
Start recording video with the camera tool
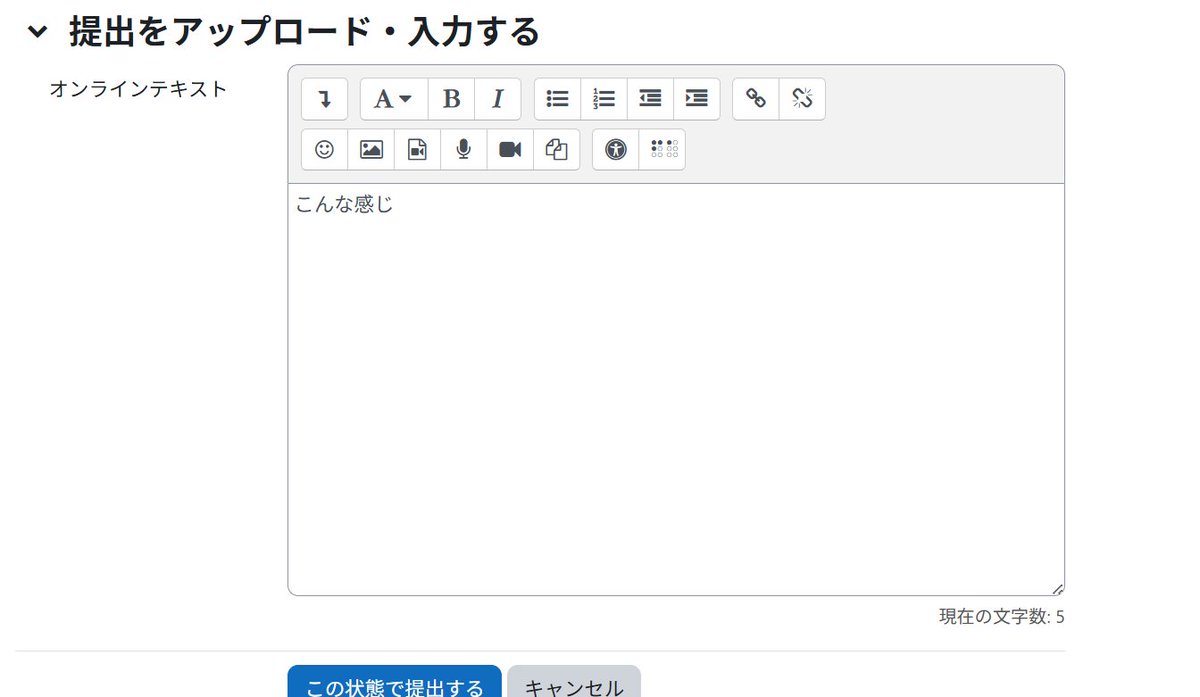click(510, 148)
